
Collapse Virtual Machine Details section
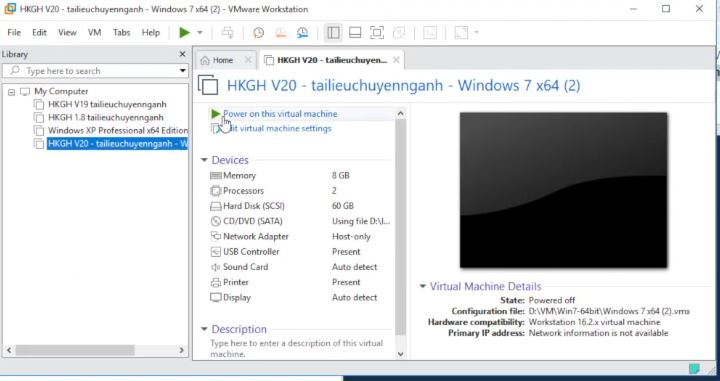pyautogui.click(x=422, y=286)
